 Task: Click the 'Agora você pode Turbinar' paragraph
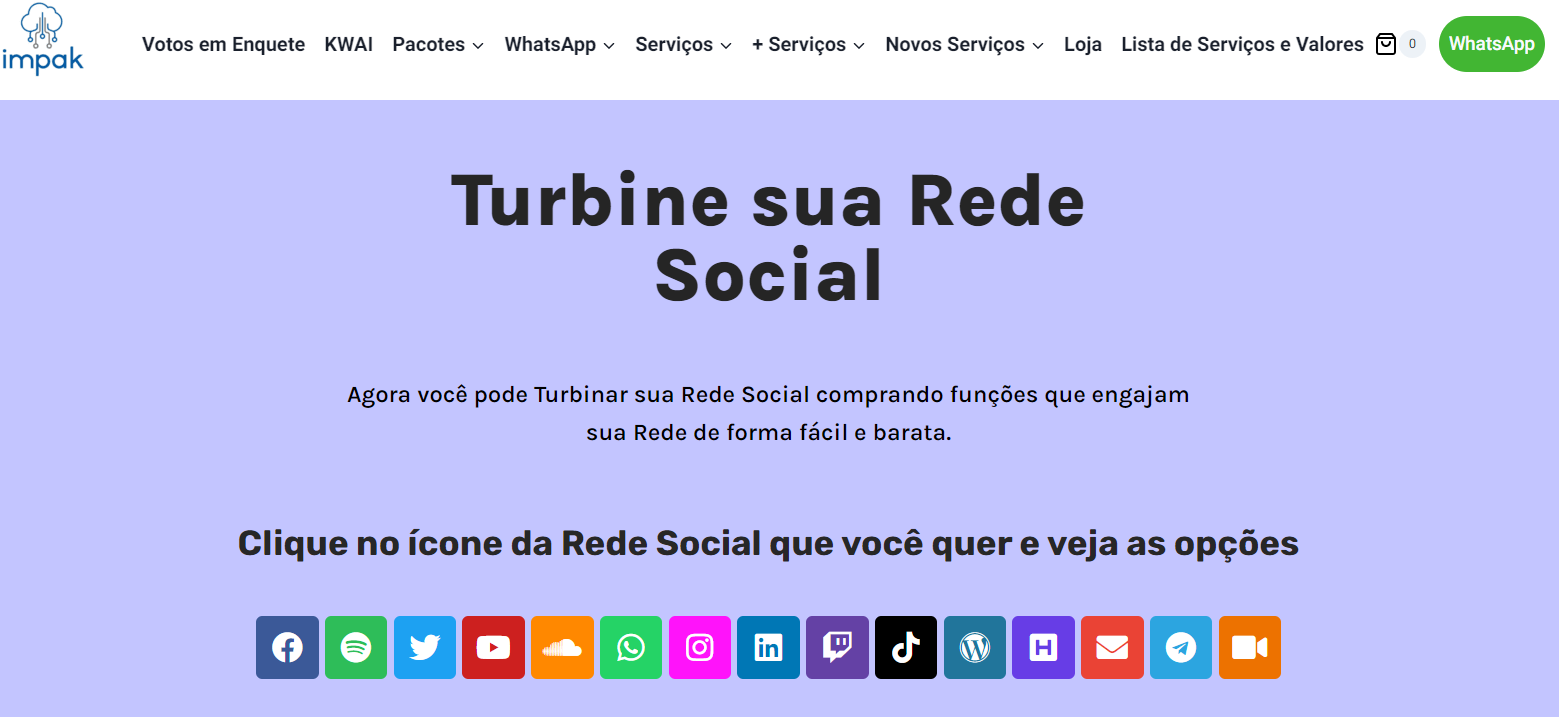click(x=768, y=414)
